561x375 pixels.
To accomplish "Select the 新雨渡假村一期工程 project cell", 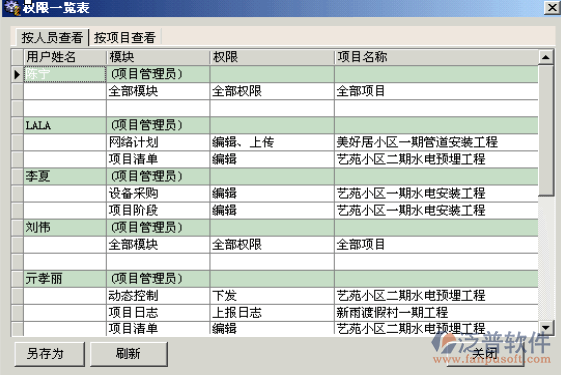I will [436, 313].
